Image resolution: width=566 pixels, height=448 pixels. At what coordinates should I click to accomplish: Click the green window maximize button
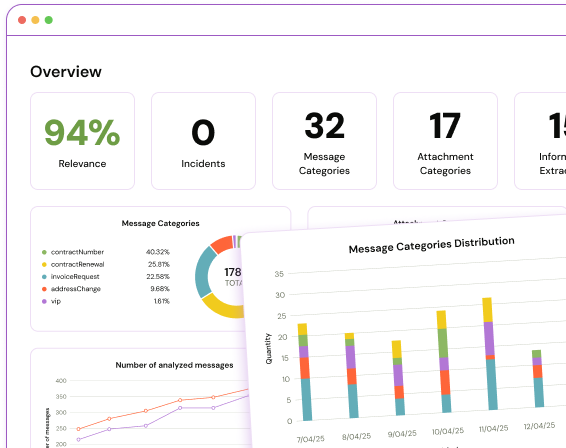click(49, 20)
